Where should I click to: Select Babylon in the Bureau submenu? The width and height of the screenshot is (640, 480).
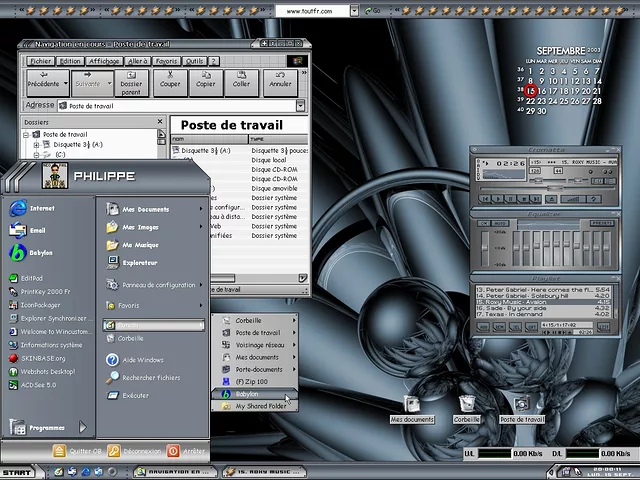(246, 394)
